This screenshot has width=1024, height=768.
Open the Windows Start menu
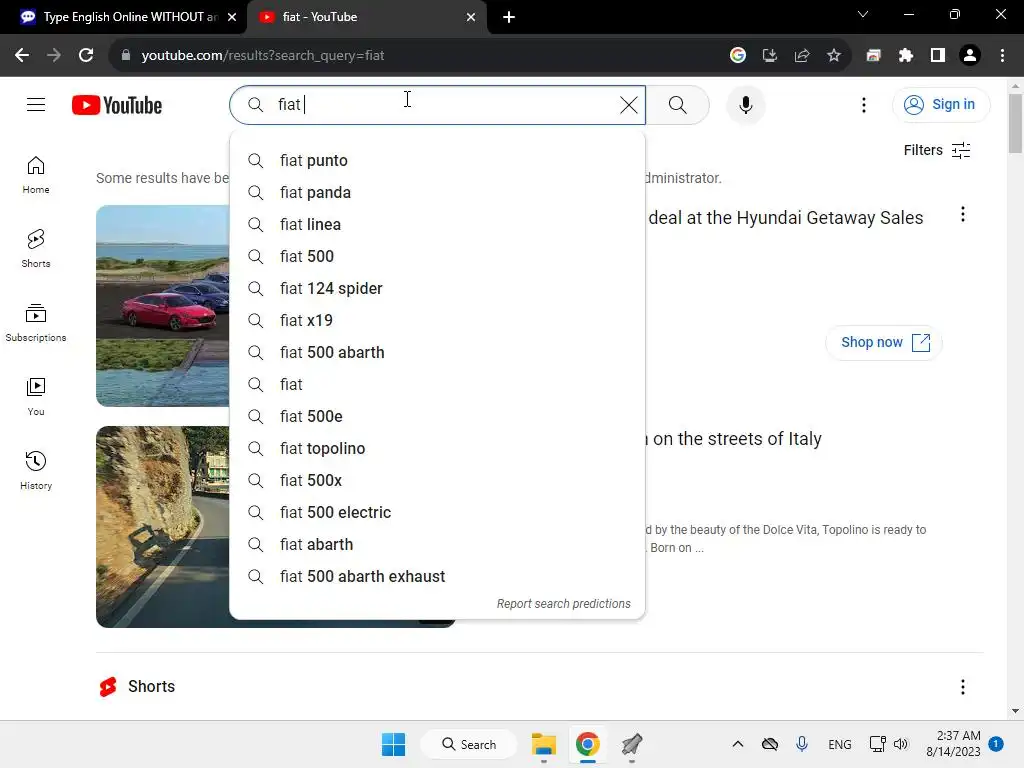point(393,744)
